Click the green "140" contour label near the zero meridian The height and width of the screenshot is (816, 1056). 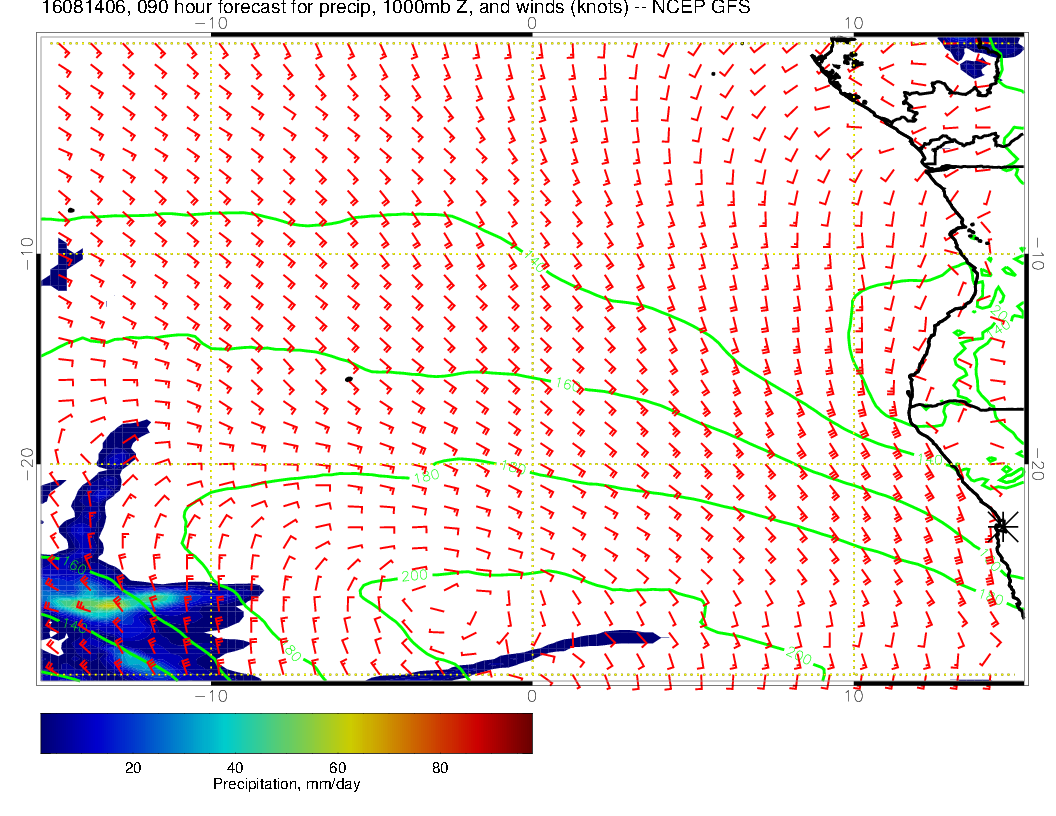tap(534, 261)
